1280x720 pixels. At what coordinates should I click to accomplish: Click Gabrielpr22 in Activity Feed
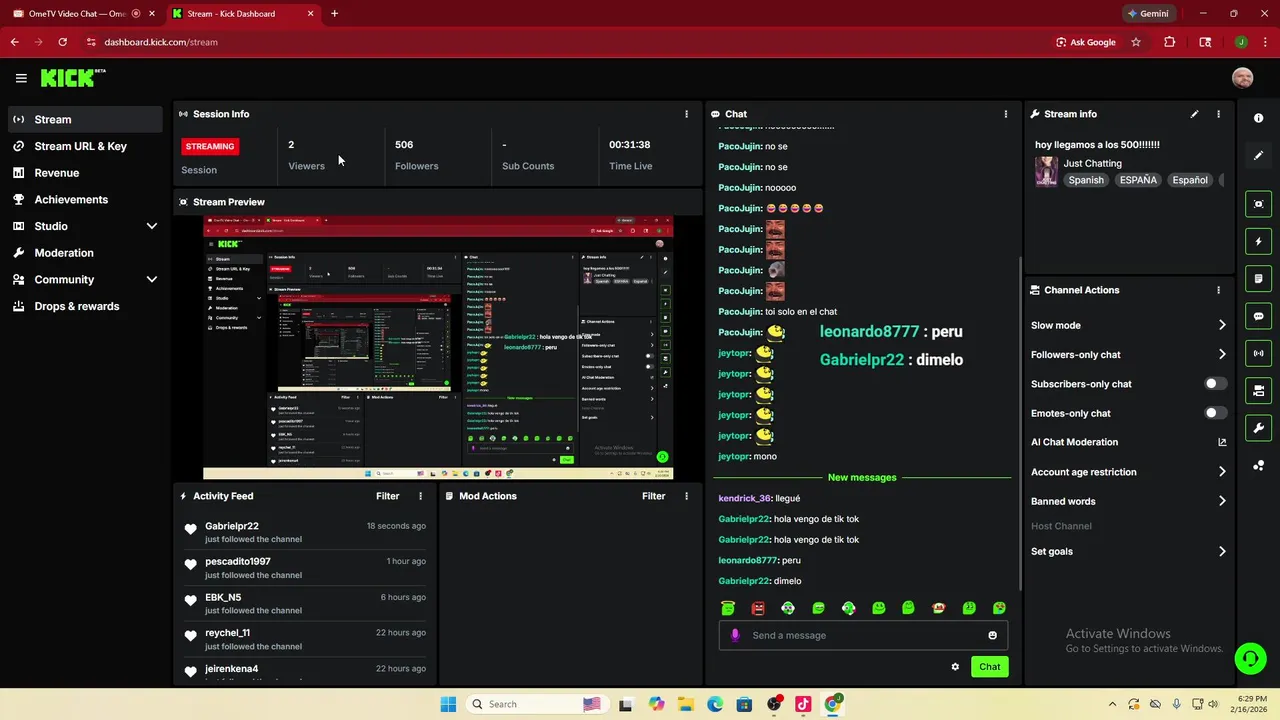(232, 526)
